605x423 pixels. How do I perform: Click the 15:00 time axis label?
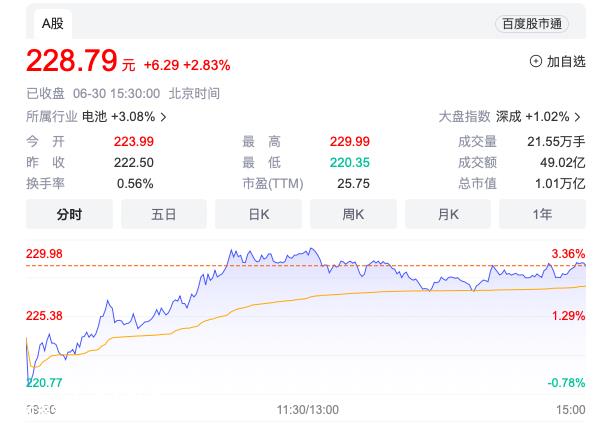(570, 409)
